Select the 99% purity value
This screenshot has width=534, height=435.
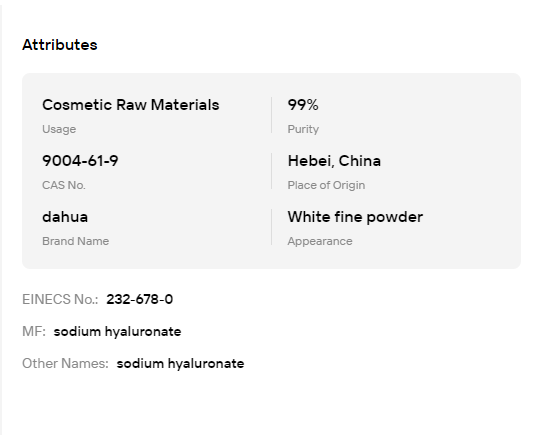pos(303,105)
